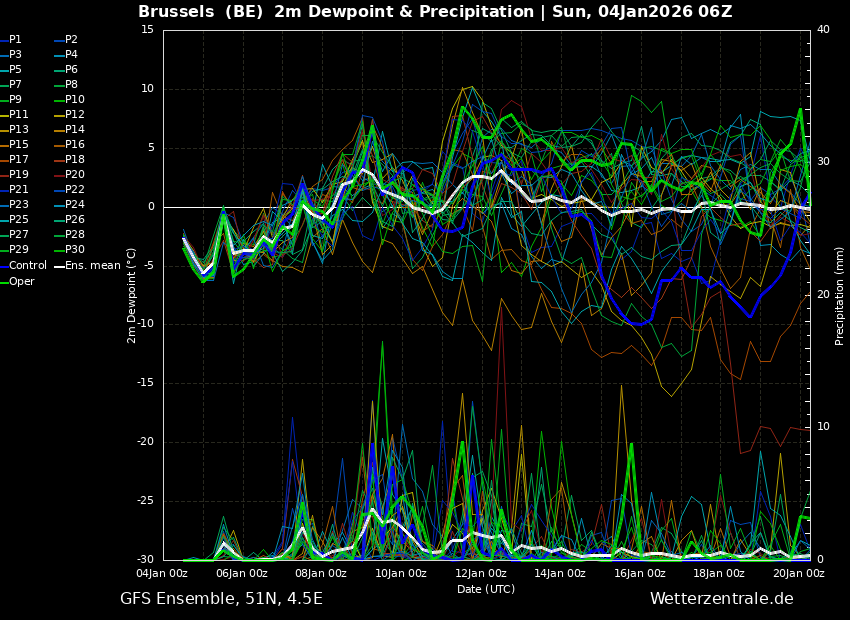Click the 08Jan 00z date tick label
850x620 pixels.
tap(321, 573)
